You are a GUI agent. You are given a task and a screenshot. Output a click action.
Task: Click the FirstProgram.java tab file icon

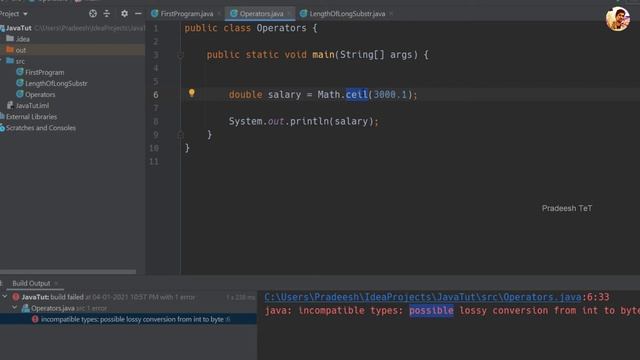pyautogui.click(x=155, y=13)
